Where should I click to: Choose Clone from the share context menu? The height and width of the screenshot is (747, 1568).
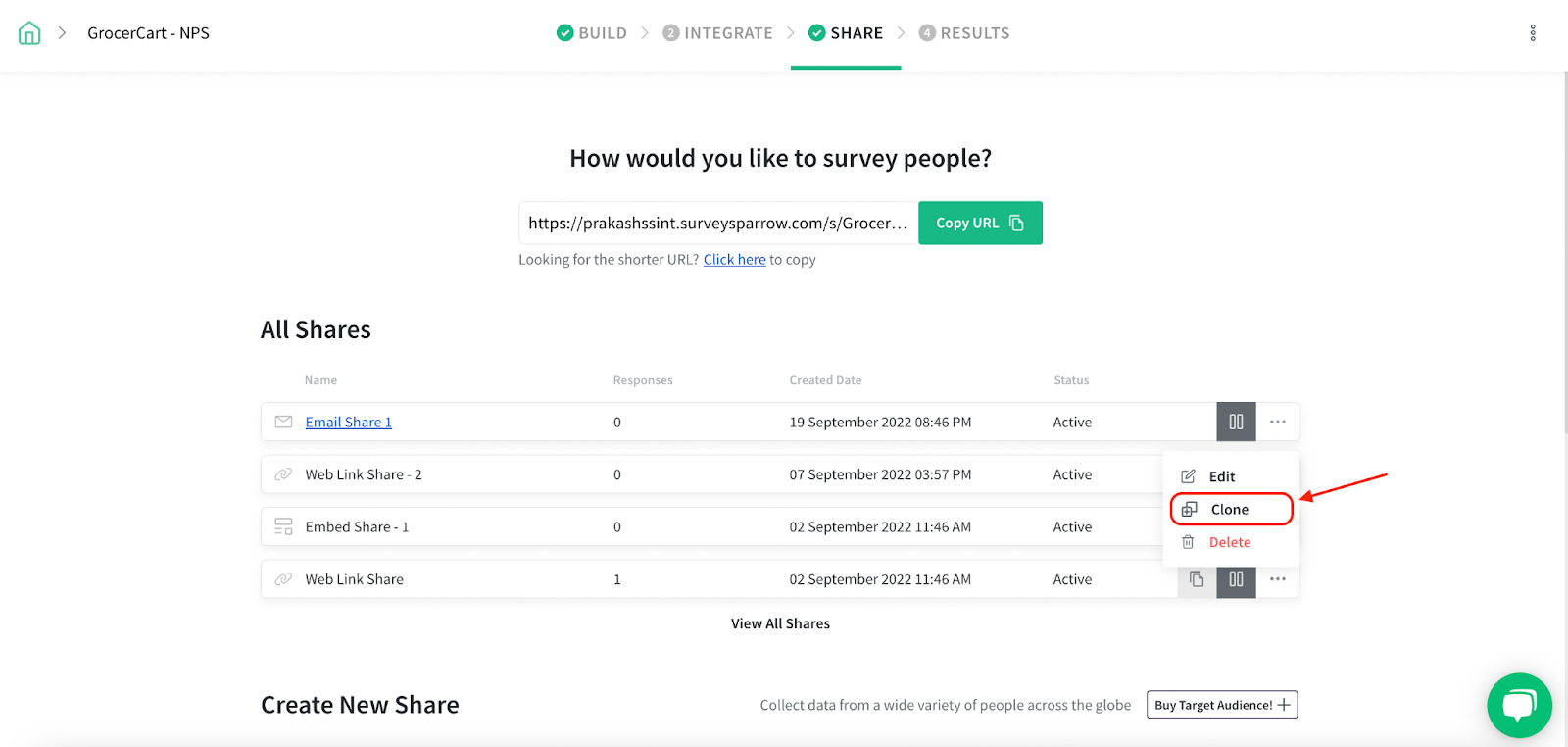click(1229, 510)
